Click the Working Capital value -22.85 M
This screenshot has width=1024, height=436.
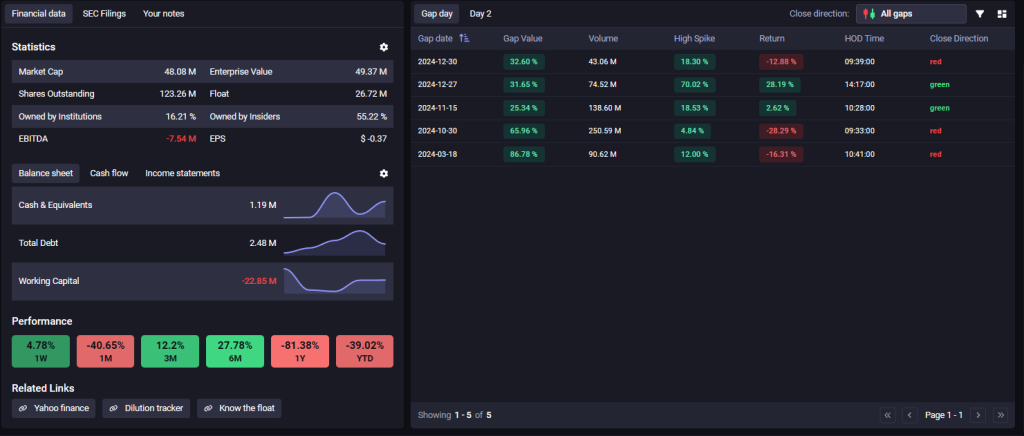[259, 281]
